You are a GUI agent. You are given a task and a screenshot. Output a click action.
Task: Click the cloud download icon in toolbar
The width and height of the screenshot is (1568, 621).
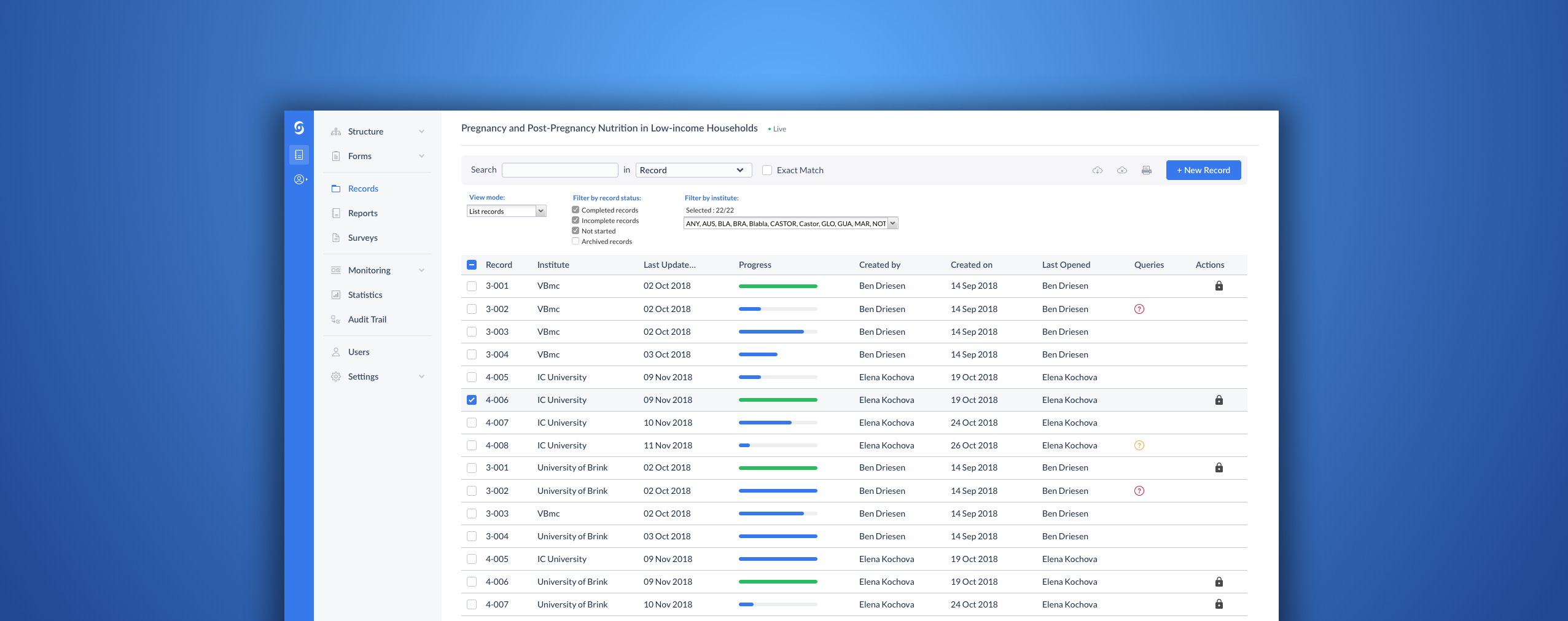point(1098,170)
